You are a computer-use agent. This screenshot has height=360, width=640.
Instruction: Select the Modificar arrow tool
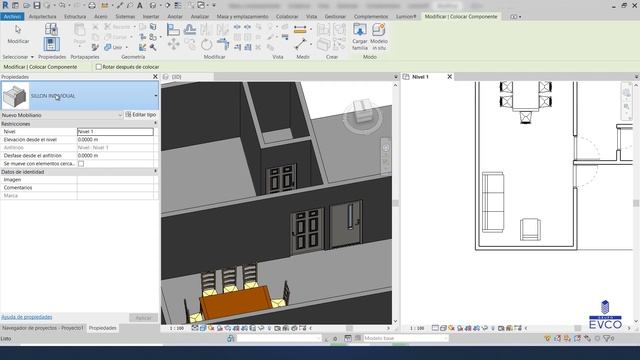[18, 34]
